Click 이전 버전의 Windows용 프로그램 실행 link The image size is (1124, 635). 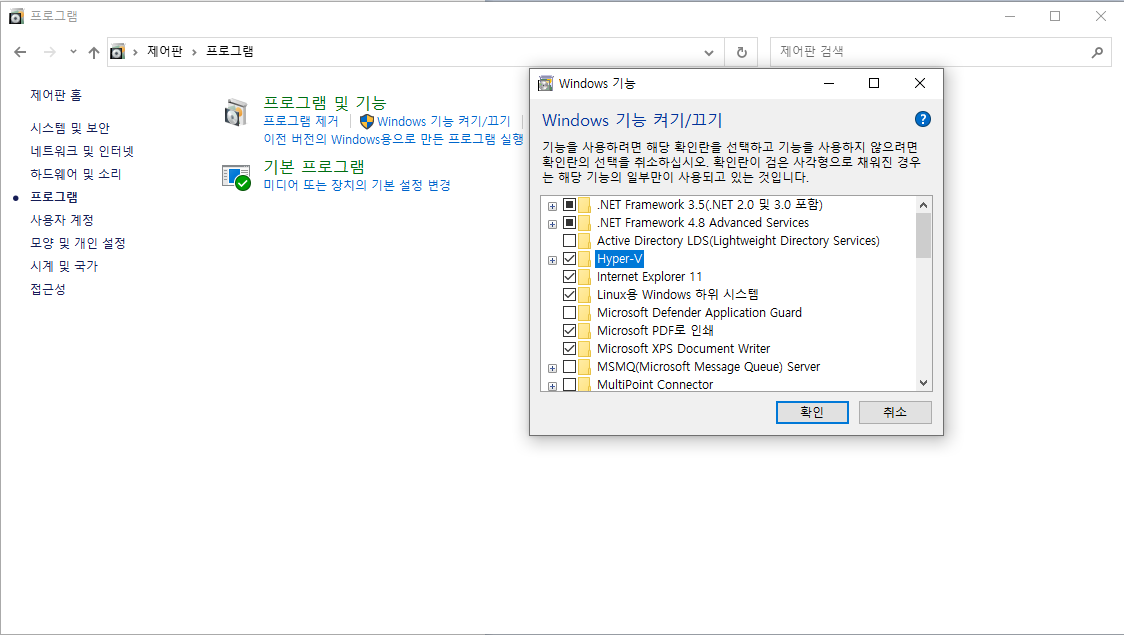[x=393, y=139]
